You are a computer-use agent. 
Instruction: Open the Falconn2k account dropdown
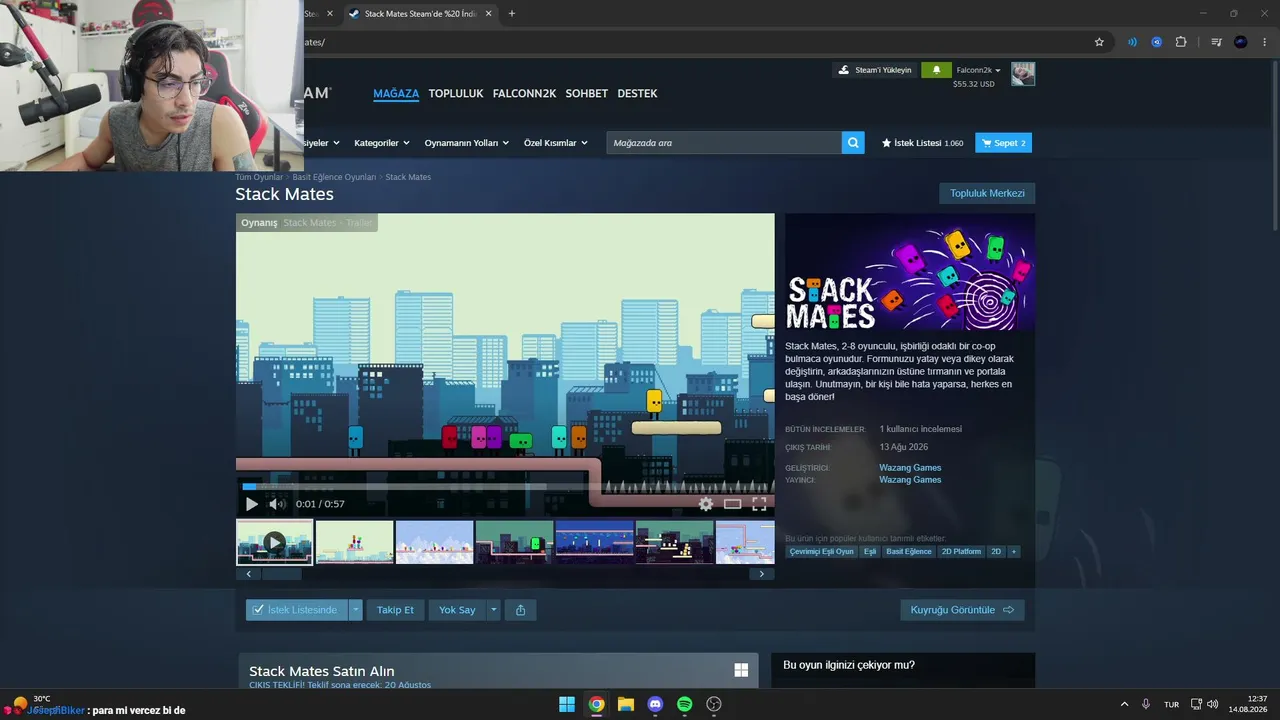pos(978,70)
